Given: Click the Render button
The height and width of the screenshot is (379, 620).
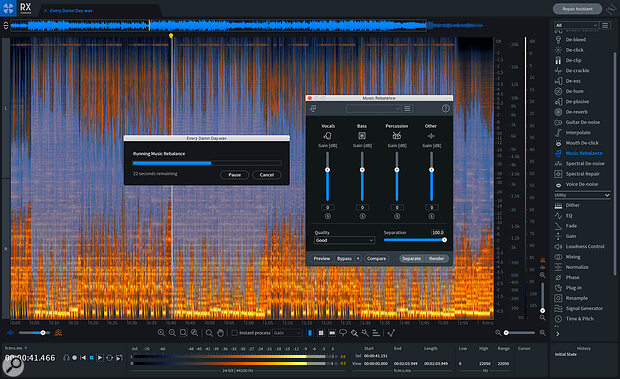Looking at the screenshot, I should (437, 258).
